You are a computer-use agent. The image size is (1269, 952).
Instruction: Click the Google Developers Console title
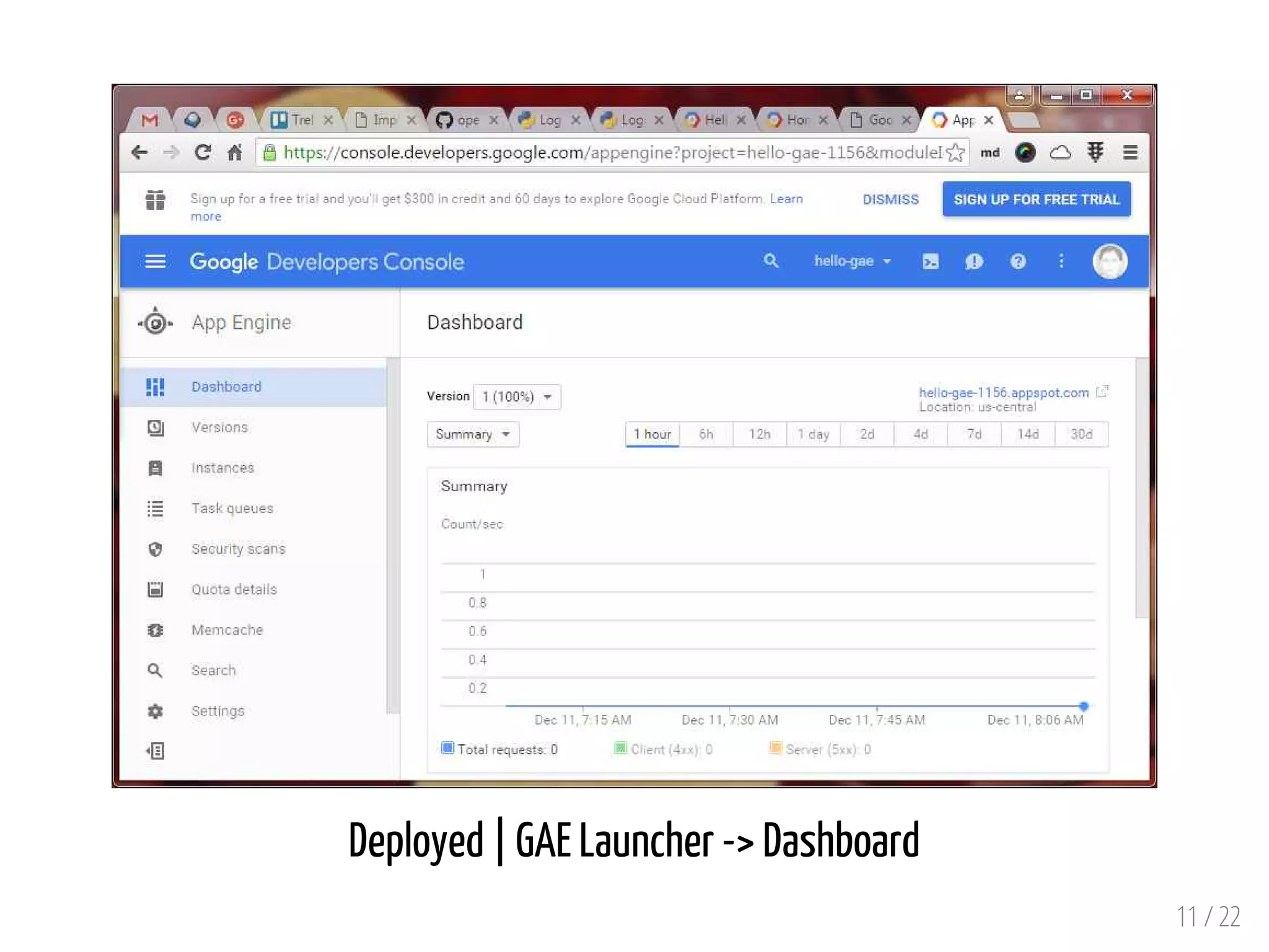click(327, 262)
